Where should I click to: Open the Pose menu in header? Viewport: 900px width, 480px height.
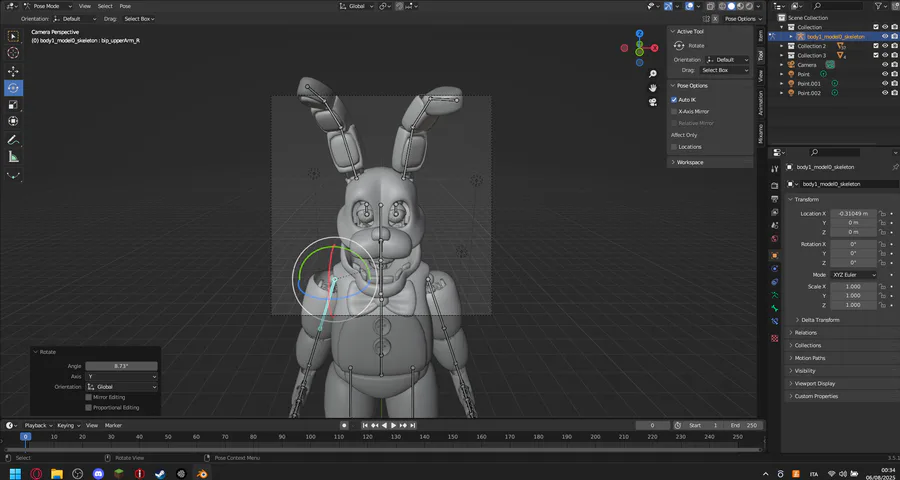coord(125,6)
